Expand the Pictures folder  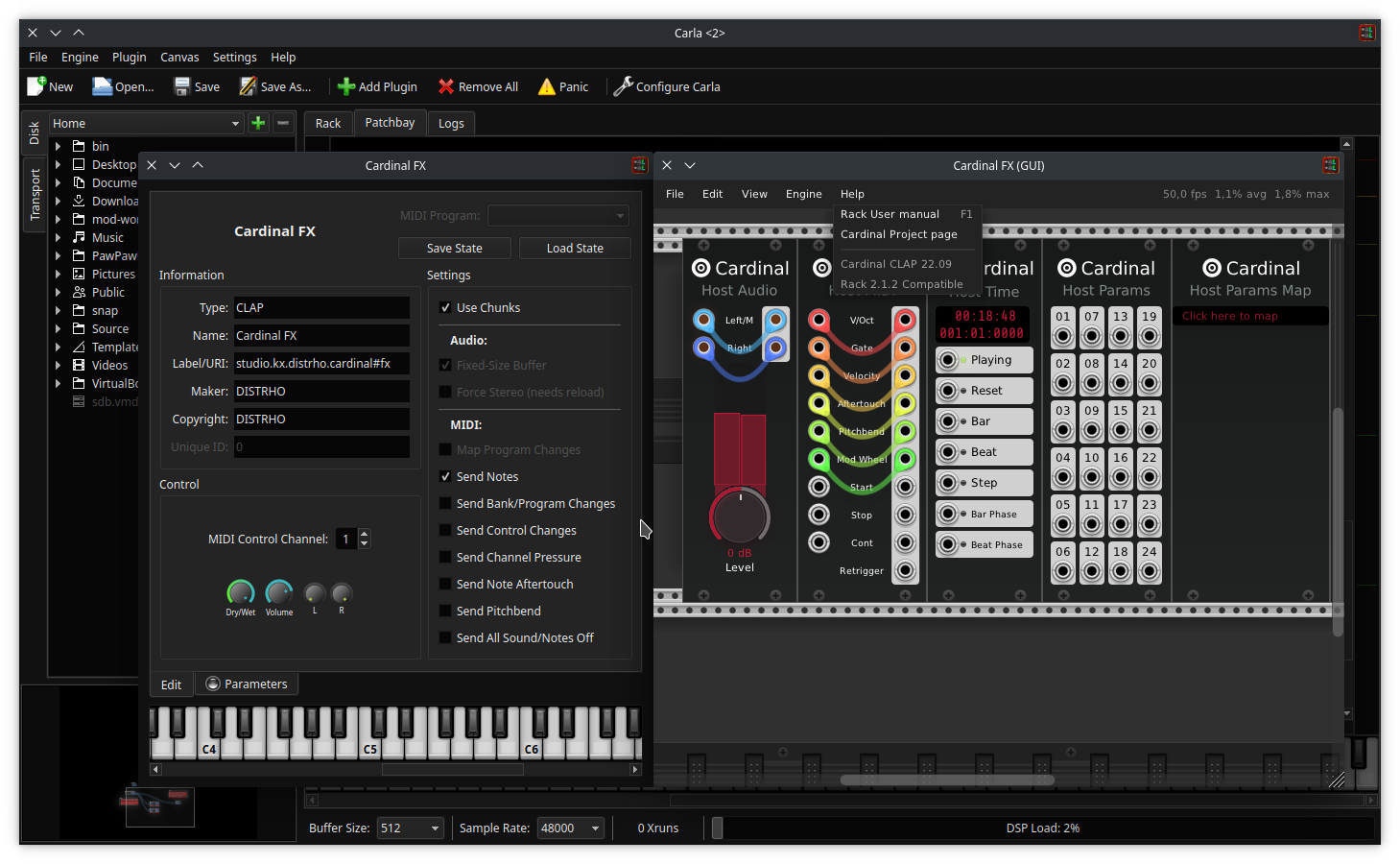click(x=58, y=274)
